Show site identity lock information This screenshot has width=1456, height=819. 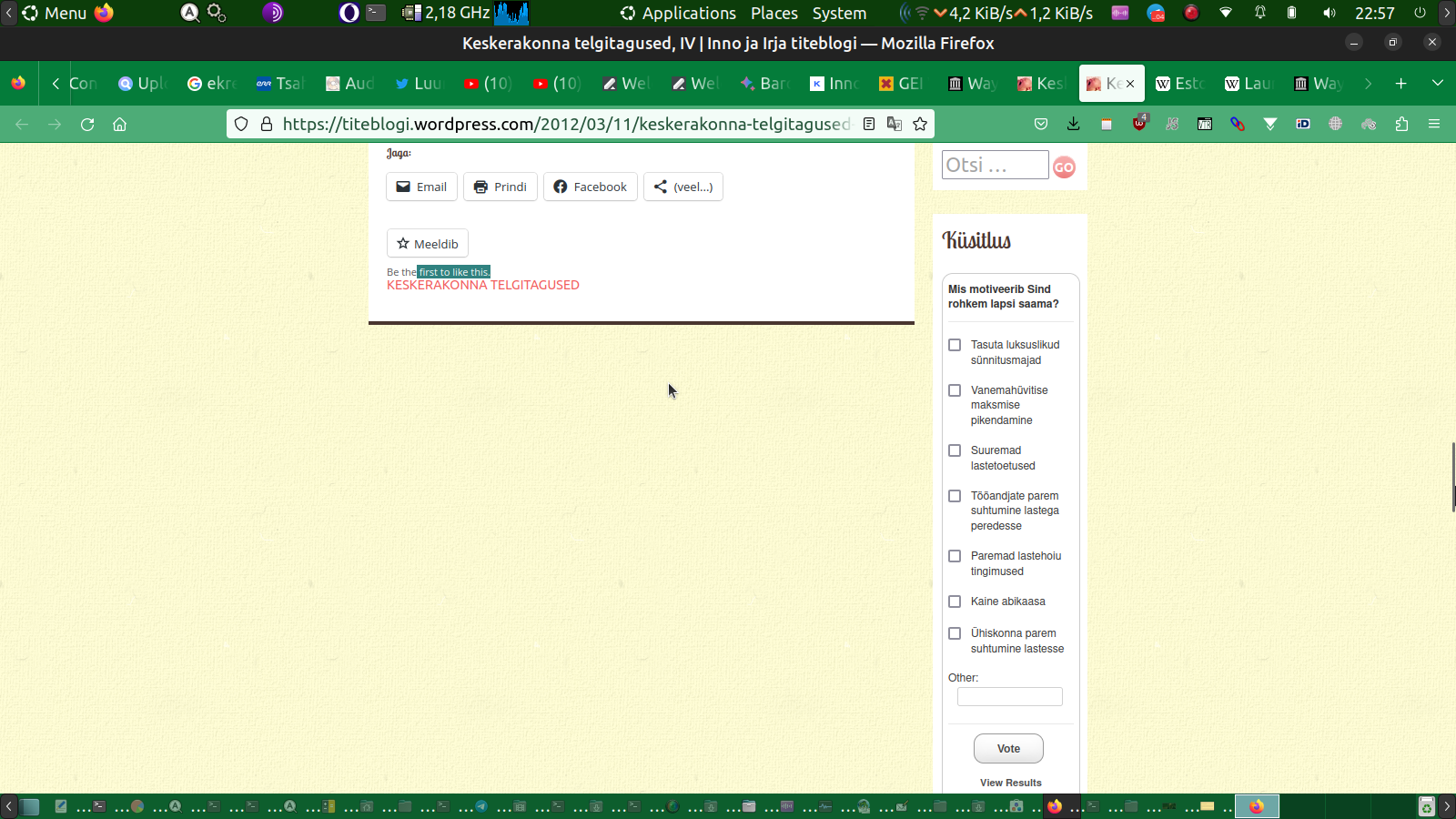267,124
